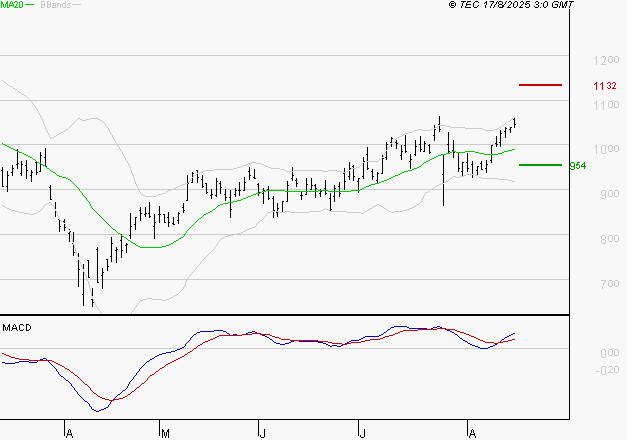Image resolution: width=627 pixels, height=440 pixels.
Task: Click the 1200 price axis label
Action: point(604,58)
